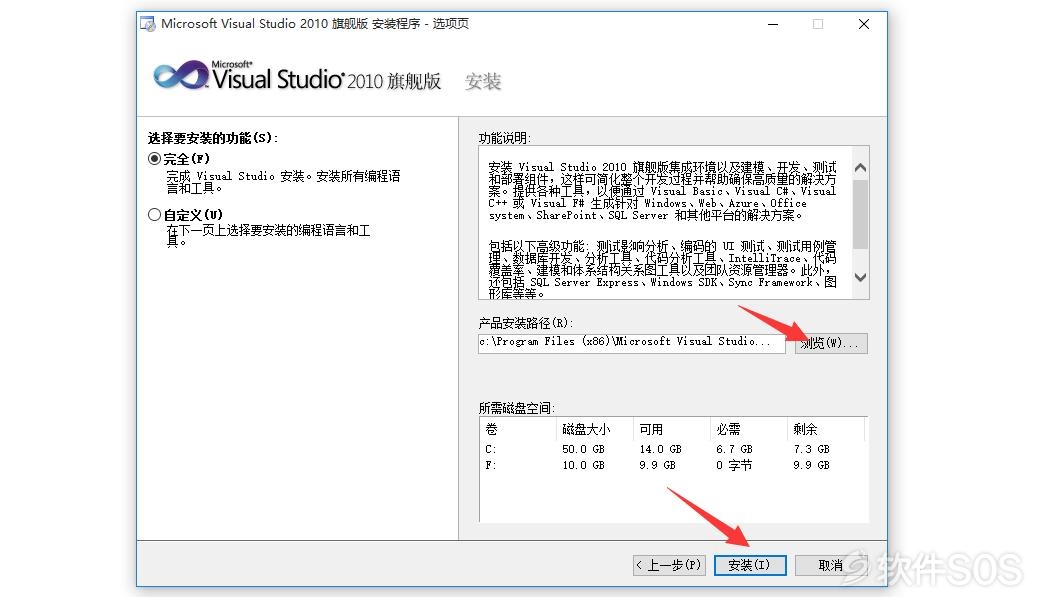
Task: Click the installer icon in title bar
Action: 148,24
